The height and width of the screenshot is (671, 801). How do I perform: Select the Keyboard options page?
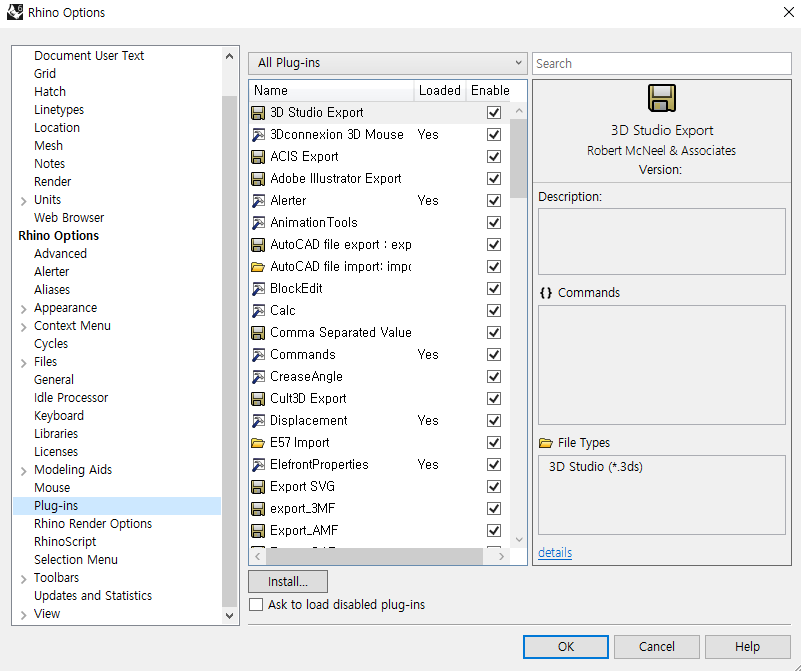click(59, 416)
